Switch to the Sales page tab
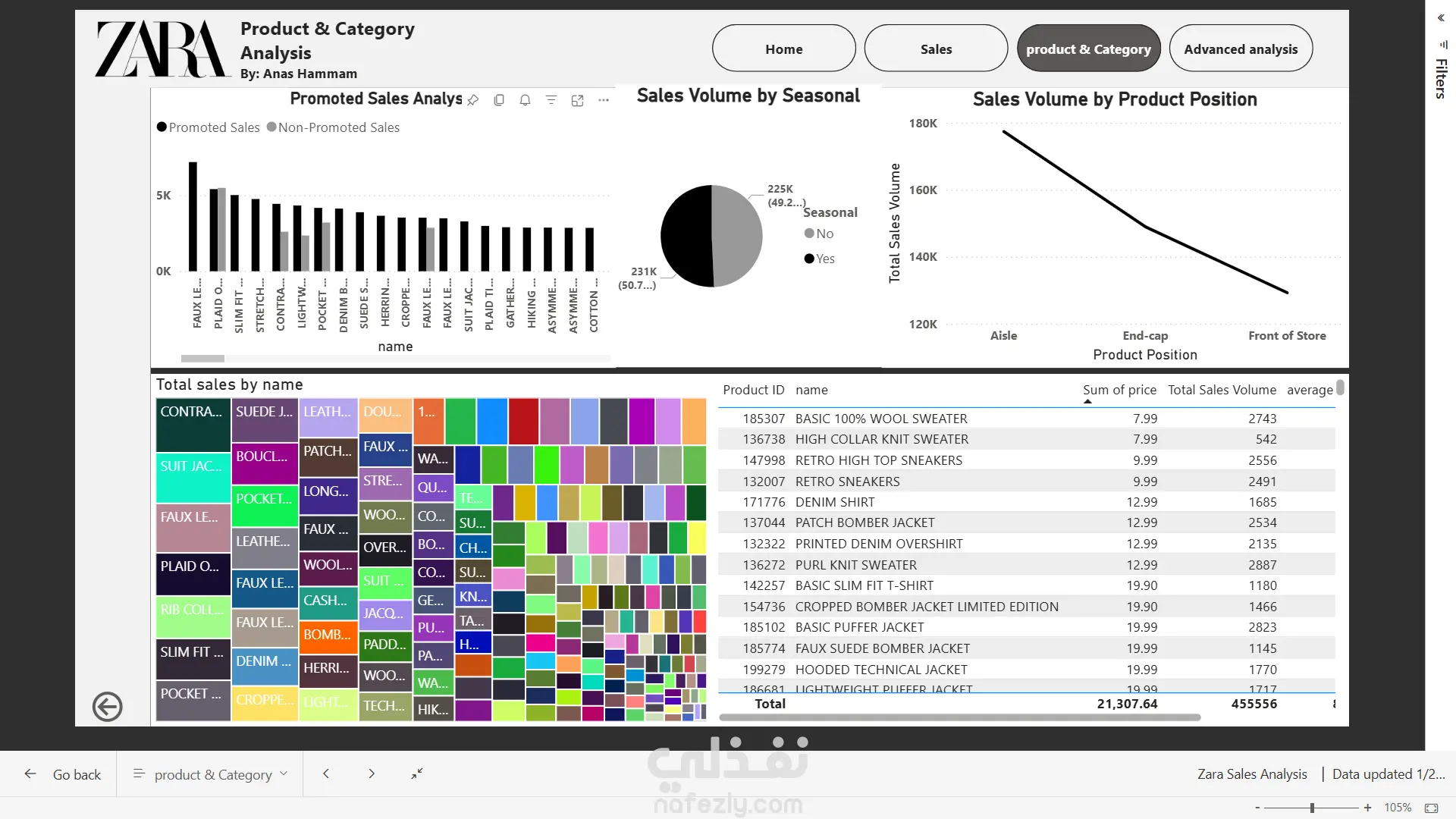This screenshot has width=1456, height=819. point(936,49)
